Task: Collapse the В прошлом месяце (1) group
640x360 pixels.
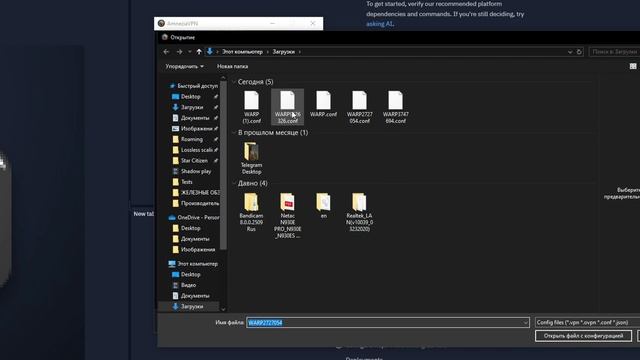Action: pos(234,133)
